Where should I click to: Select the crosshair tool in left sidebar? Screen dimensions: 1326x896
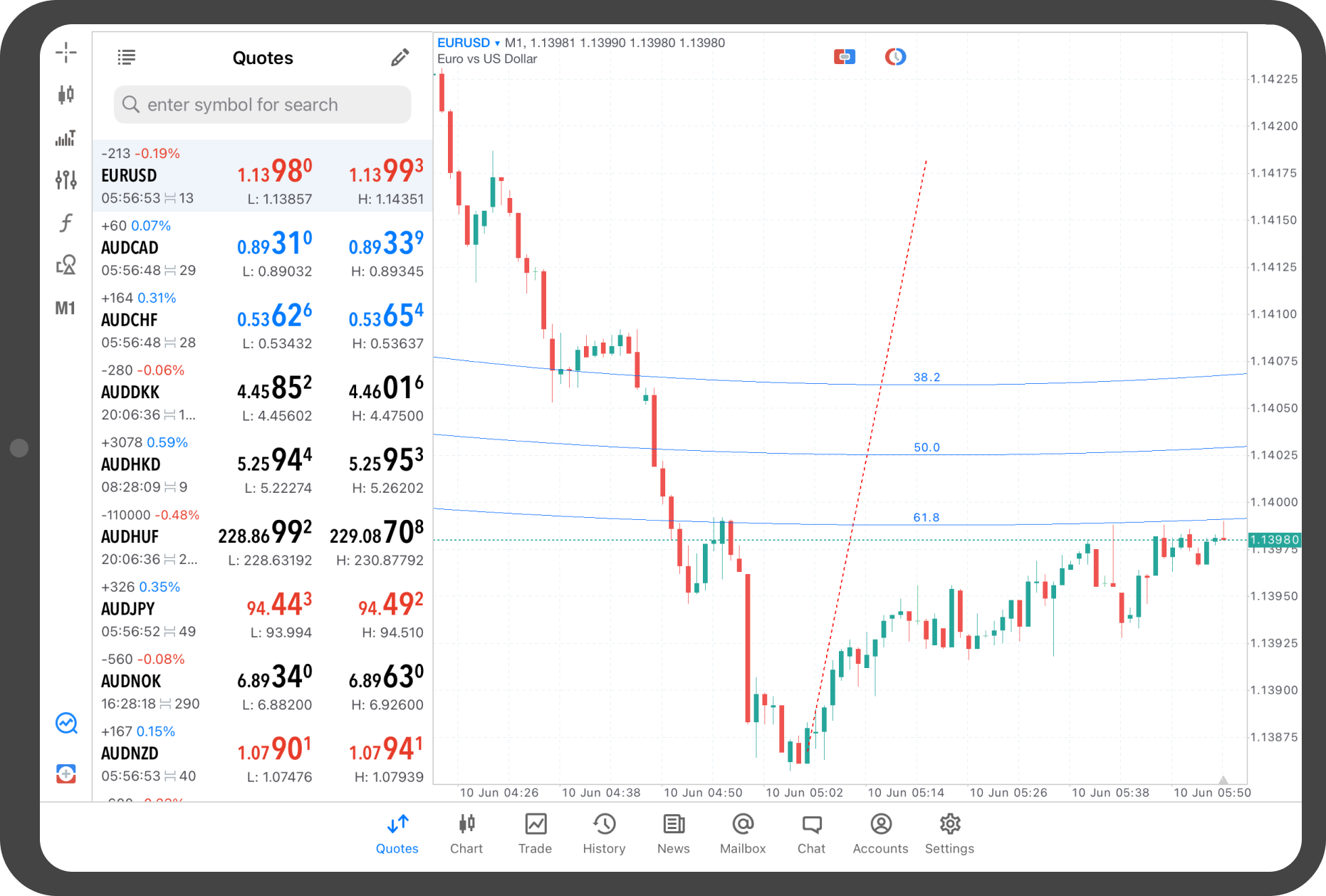click(x=66, y=52)
